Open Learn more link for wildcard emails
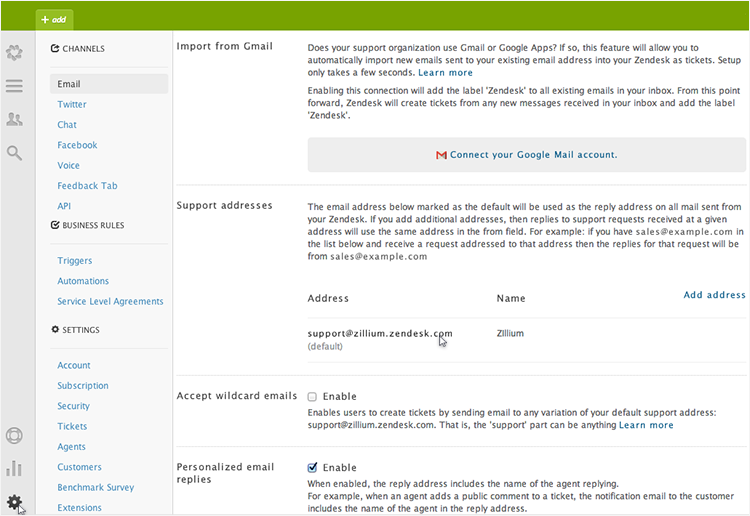 tap(646, 425)
